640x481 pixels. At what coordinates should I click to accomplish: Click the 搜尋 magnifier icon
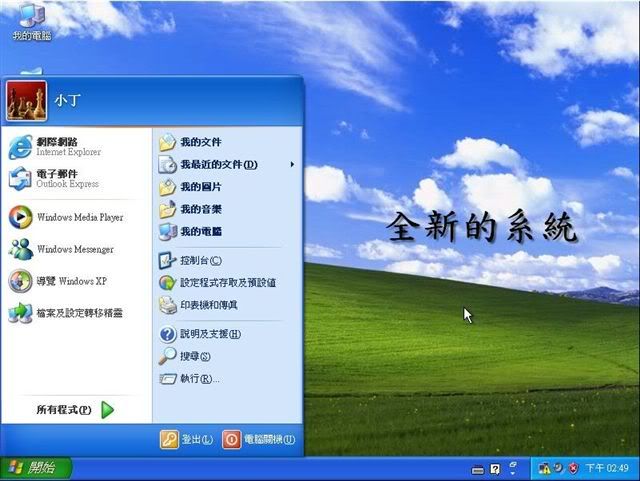tap(167, 356)
